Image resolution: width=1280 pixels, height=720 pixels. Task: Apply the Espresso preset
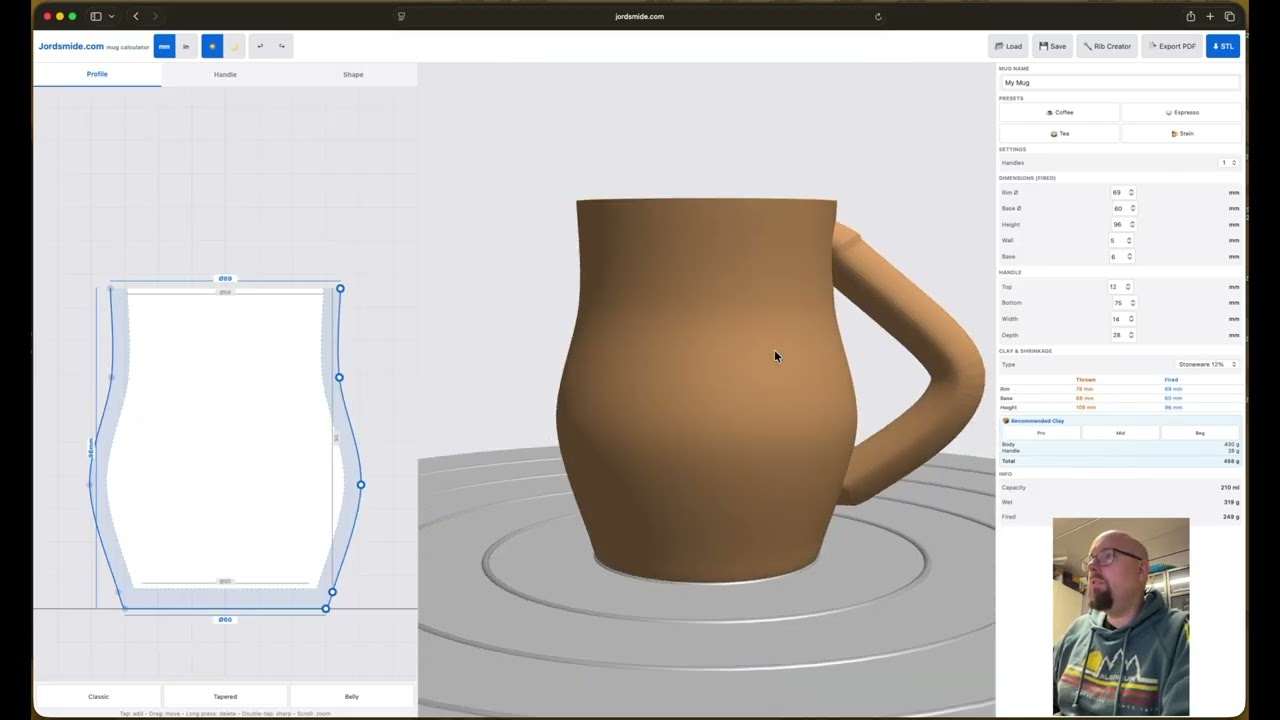(1181, 112)
